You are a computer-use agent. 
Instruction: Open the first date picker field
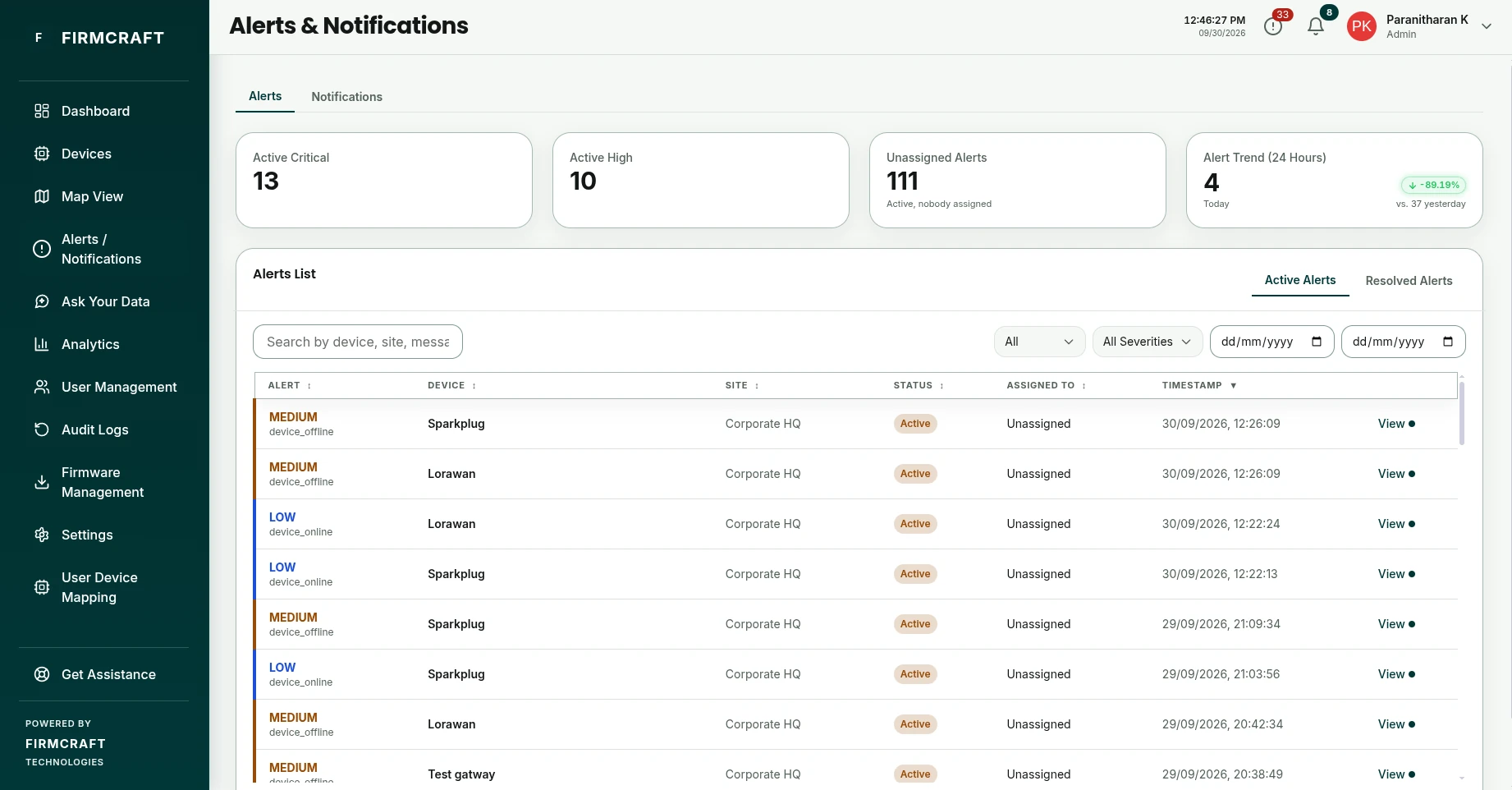click(x=1271, y=342)
